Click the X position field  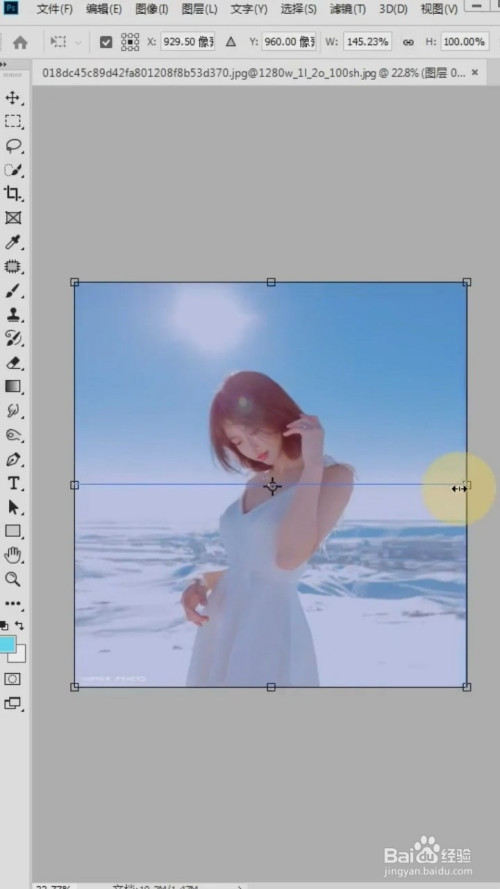[x=188, y=42]
